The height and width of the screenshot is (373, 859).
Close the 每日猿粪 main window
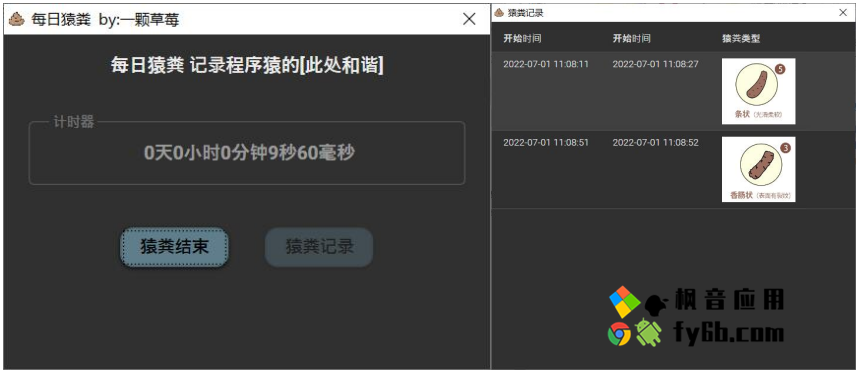point(469,19)
